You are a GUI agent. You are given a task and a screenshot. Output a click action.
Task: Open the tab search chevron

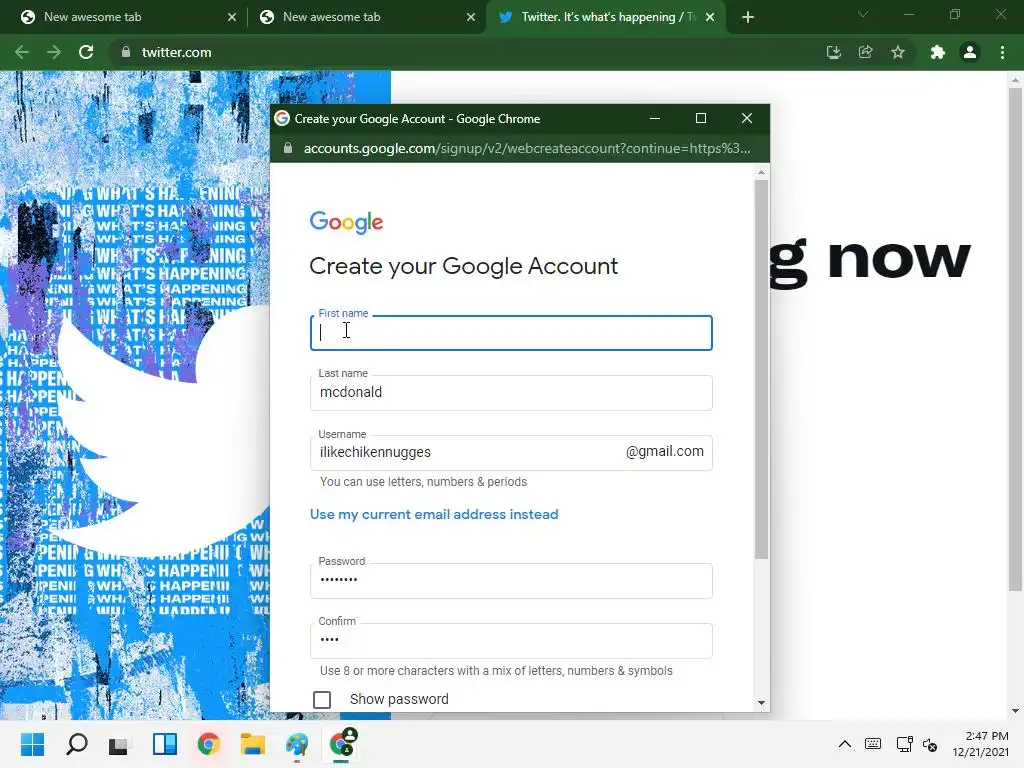863,14
